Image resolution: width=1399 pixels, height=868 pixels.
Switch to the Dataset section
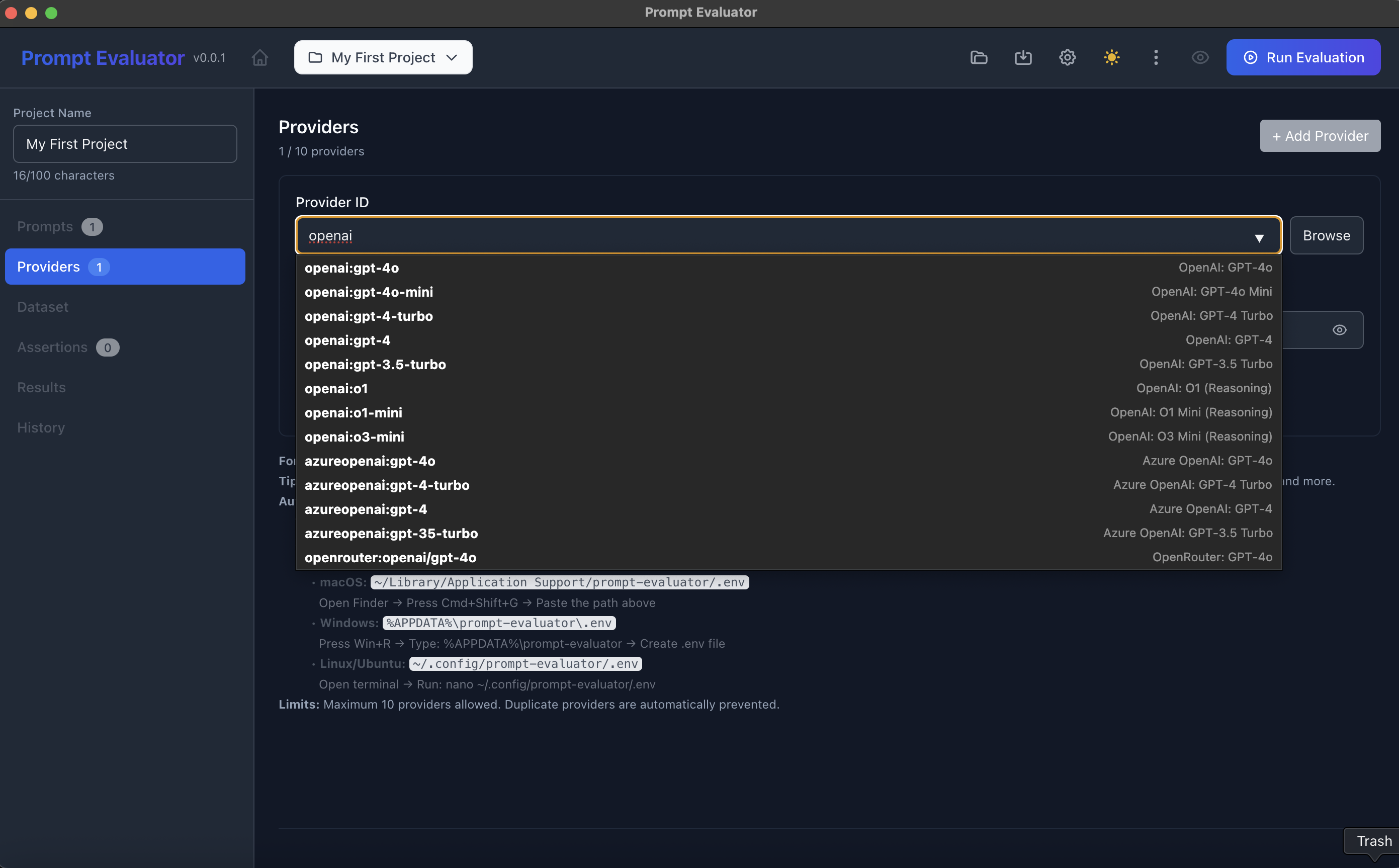(x=42, y=307)
